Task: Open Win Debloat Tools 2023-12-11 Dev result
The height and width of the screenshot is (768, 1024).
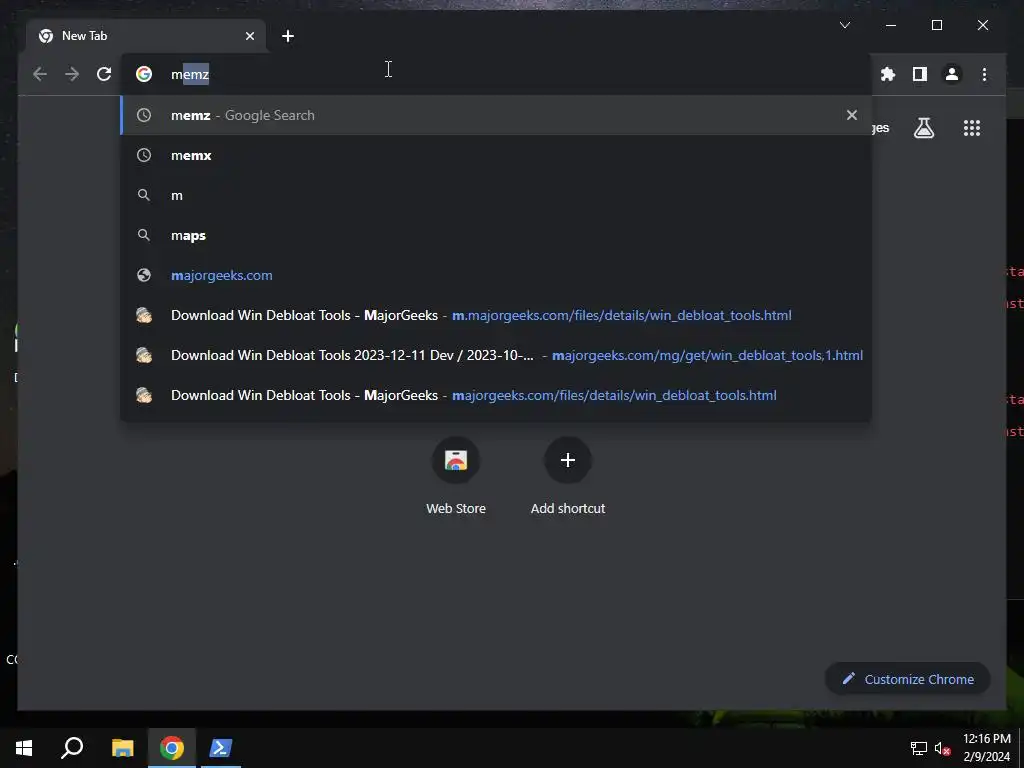Action: [x=496, y=355]
